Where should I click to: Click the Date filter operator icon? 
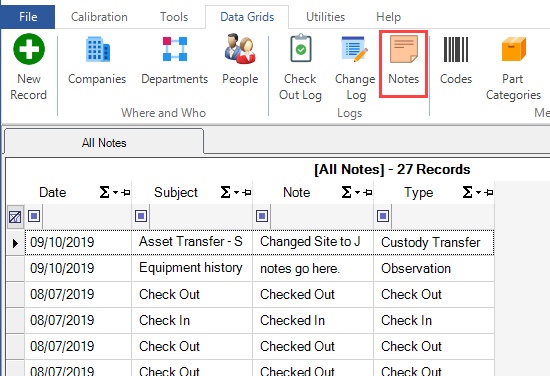pos(34,216)
